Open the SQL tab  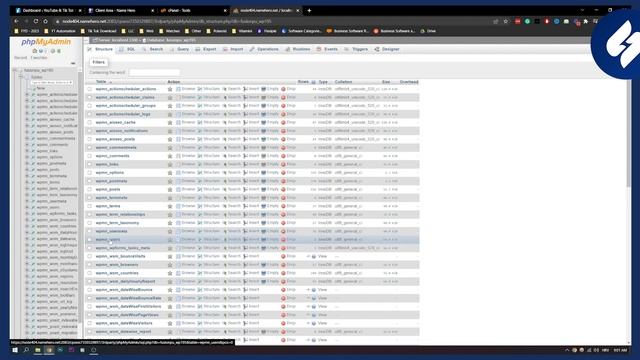pos(127,49)
